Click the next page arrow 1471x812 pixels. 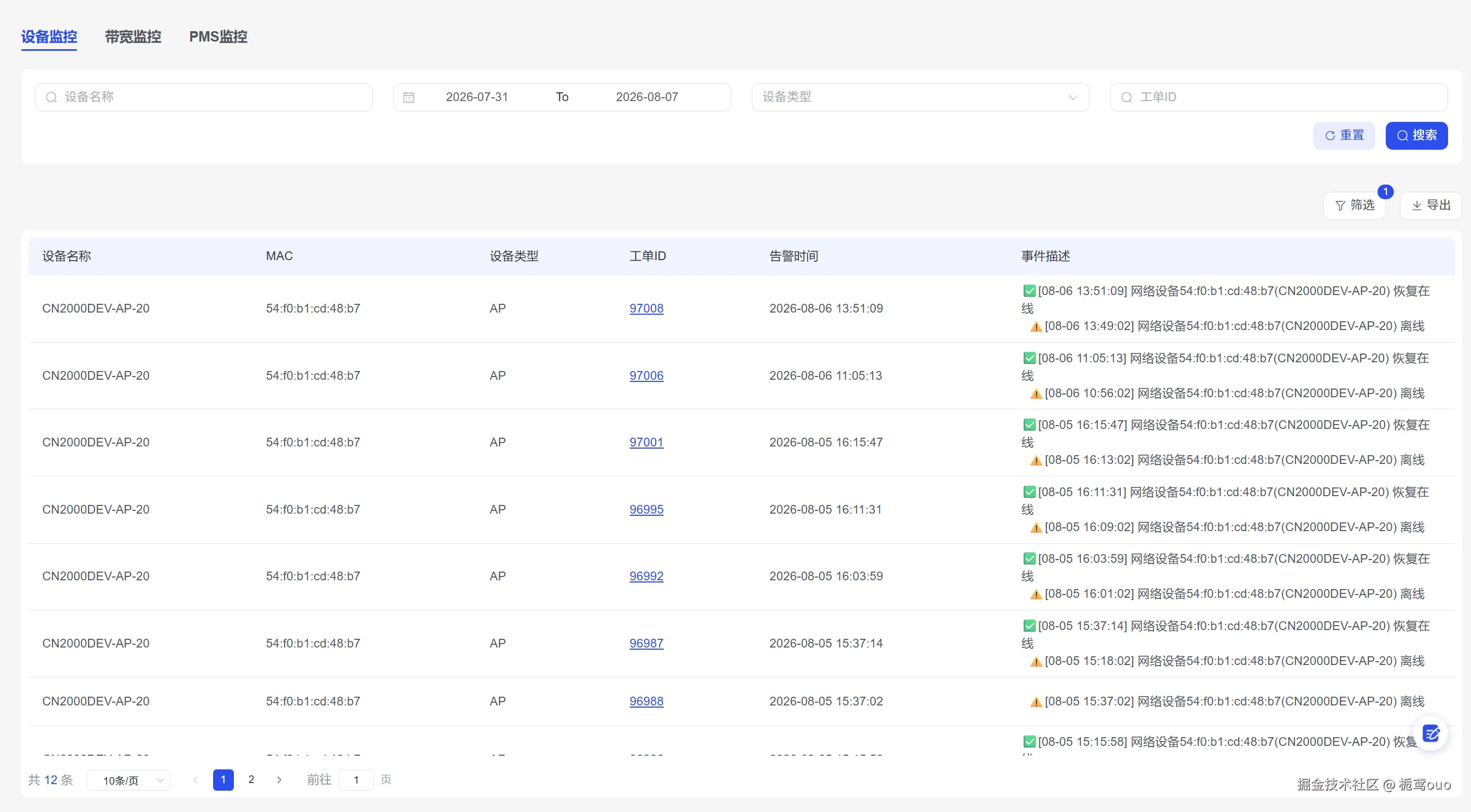pos(279,780)
